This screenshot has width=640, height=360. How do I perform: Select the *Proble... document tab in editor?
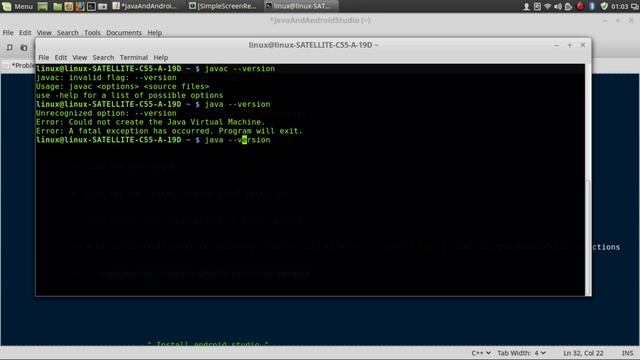click(x=19, y=65)
